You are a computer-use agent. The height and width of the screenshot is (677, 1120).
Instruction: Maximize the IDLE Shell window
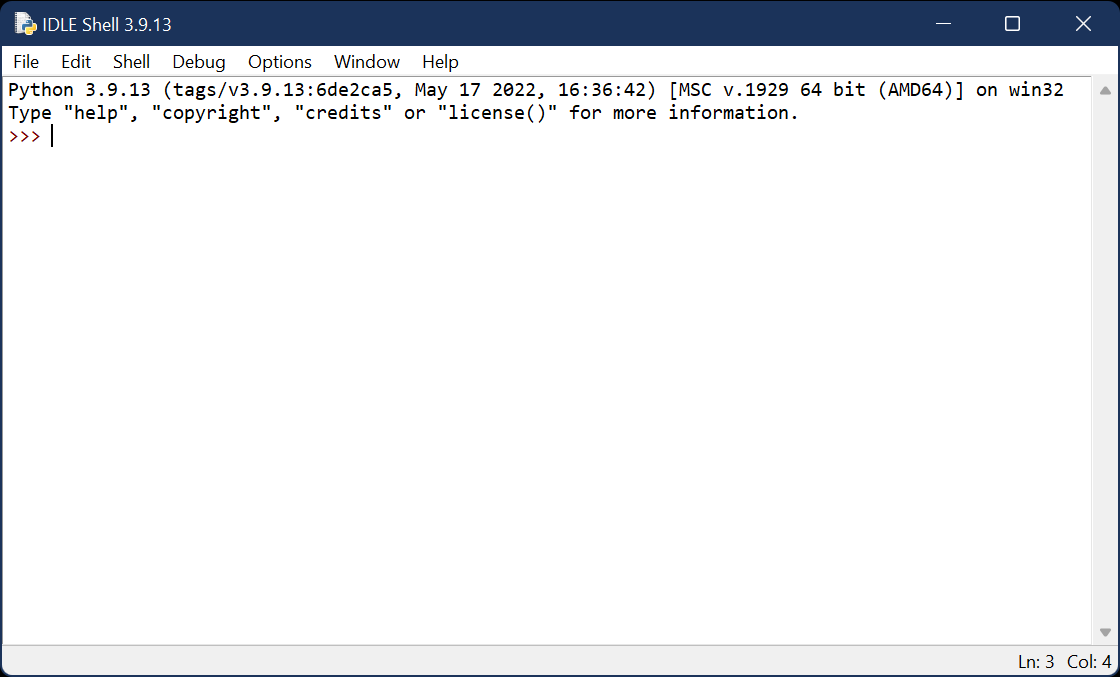(1012, 24)
